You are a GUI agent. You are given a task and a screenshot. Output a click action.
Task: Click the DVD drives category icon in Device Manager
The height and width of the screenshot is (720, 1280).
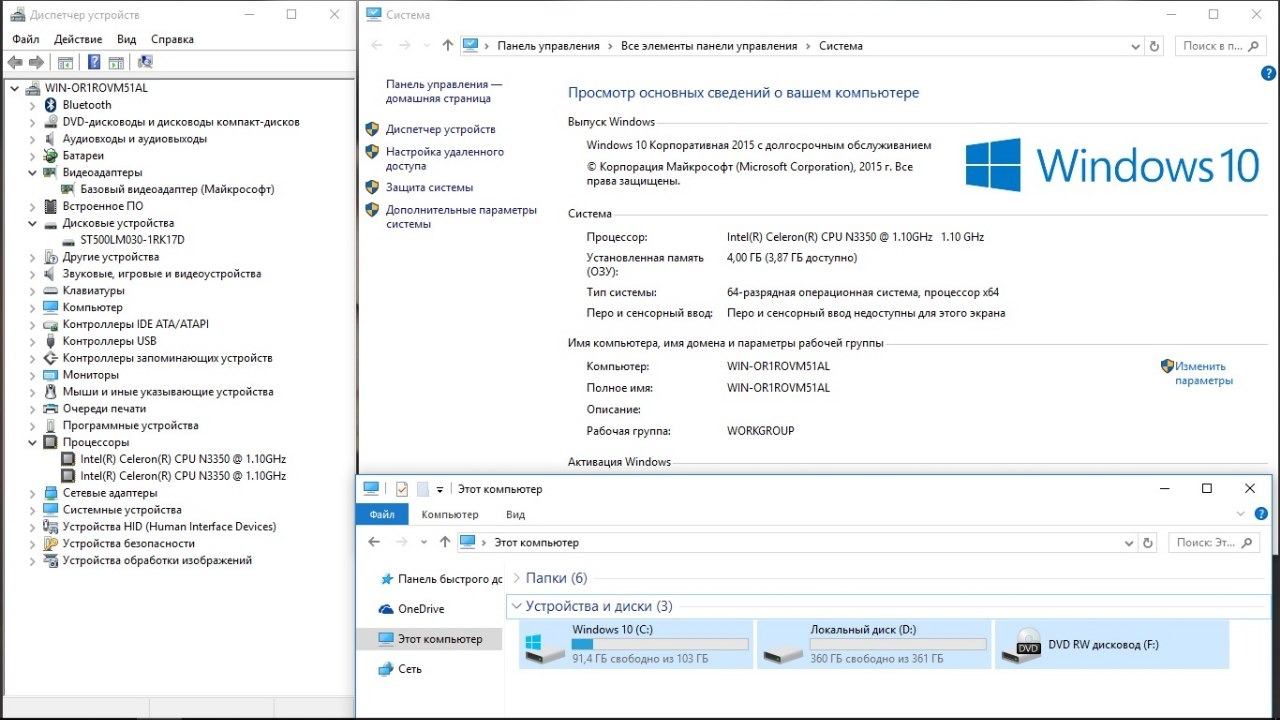click(x=51, y=121)
